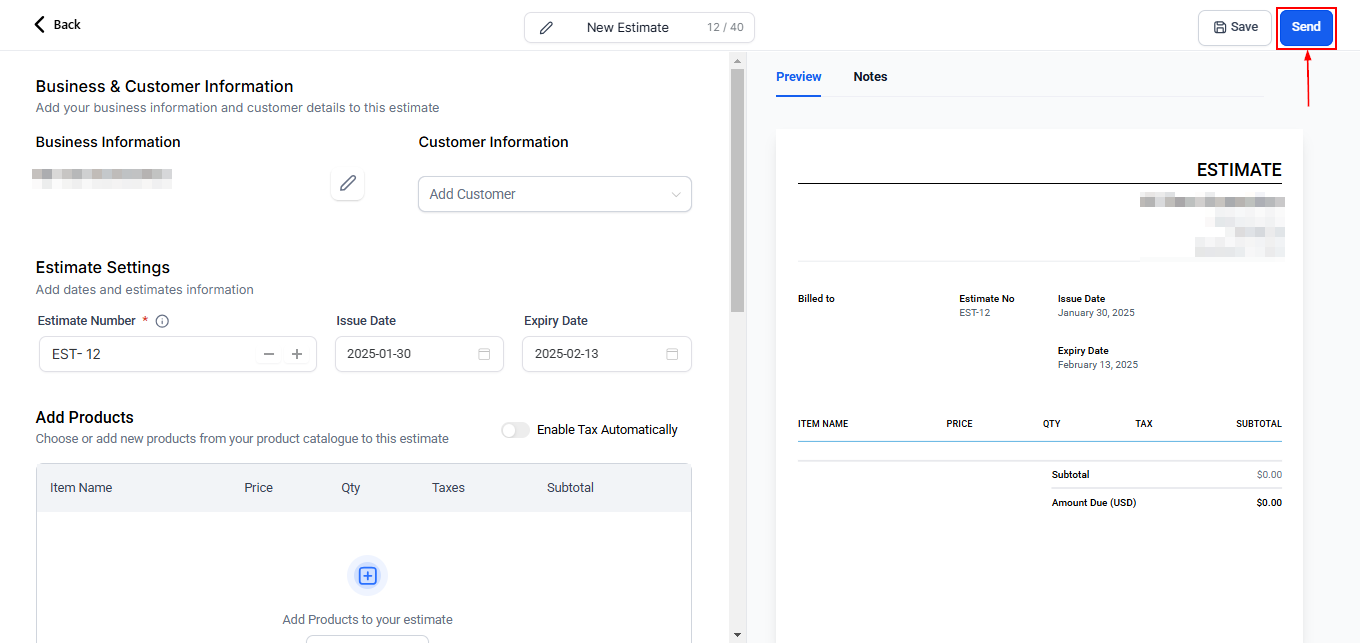Click the Item Name column header
1360x643 pixels.
81,488
